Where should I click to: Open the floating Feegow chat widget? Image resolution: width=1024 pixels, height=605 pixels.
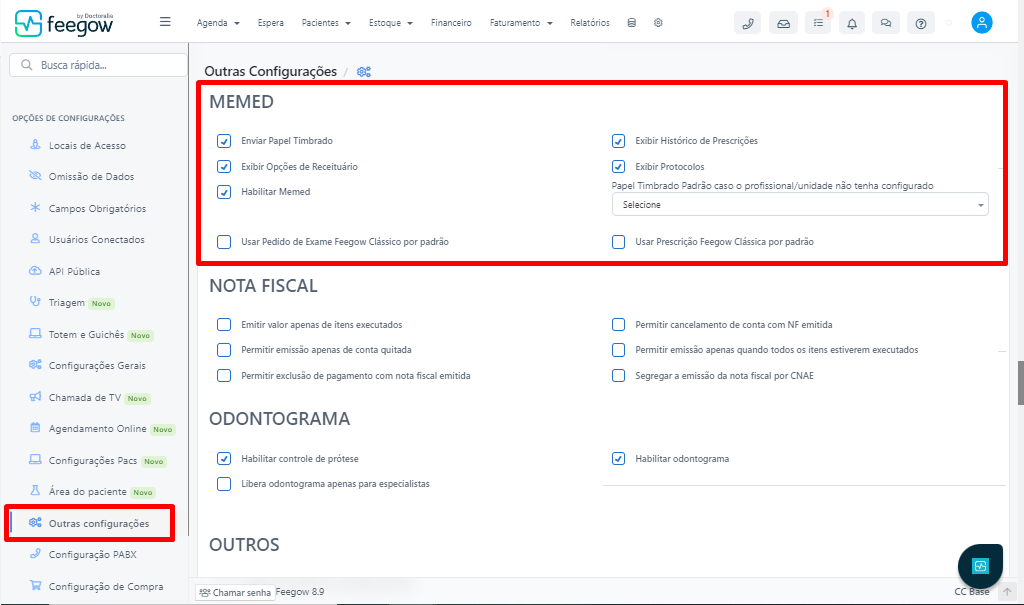click(x=980, y=566)
